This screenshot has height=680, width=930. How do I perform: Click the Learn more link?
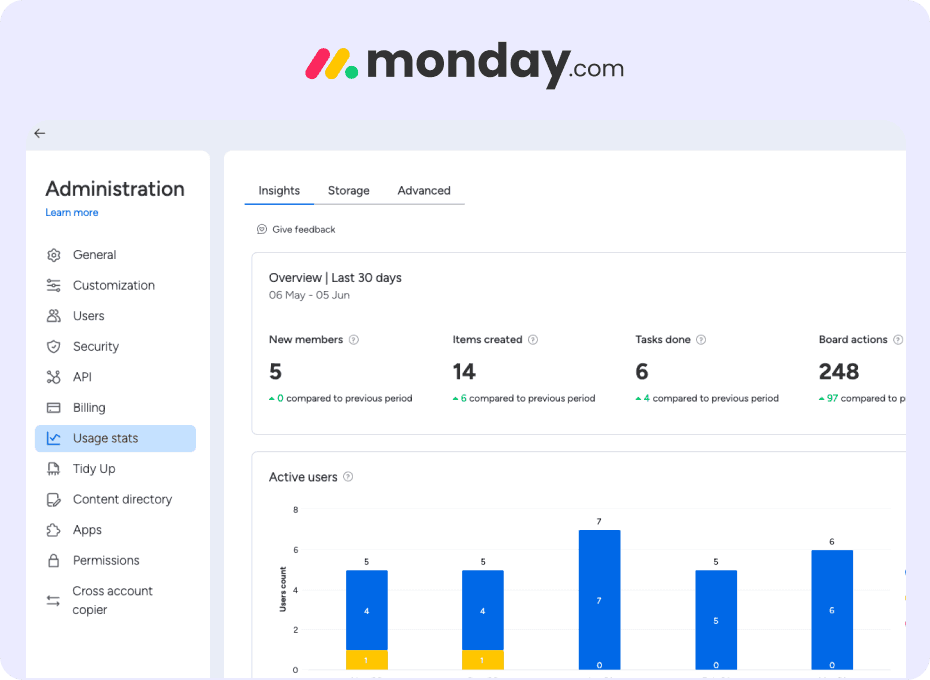click(x=72, y=212)
